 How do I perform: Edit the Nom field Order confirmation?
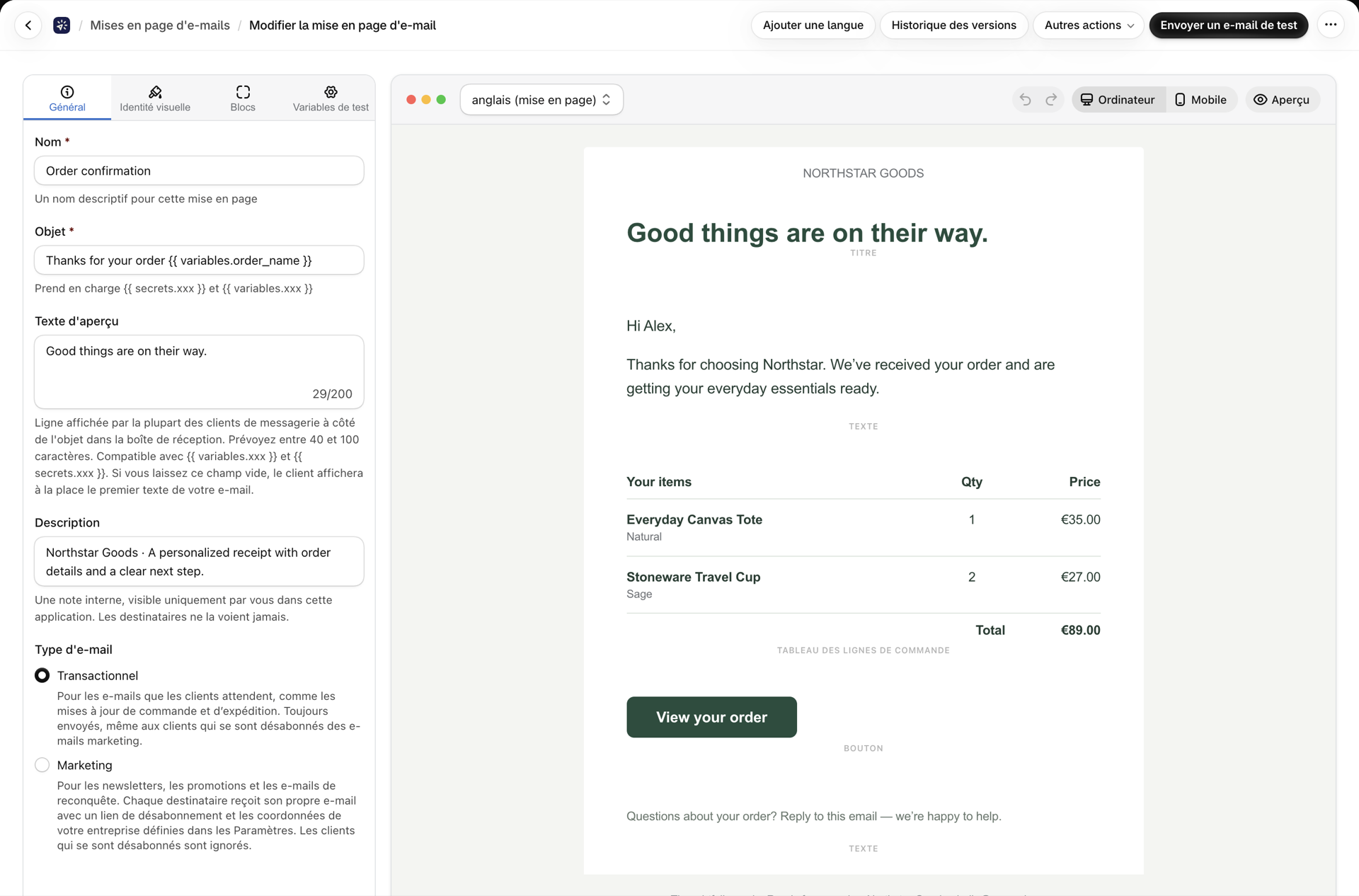click(x=199, y=171)
